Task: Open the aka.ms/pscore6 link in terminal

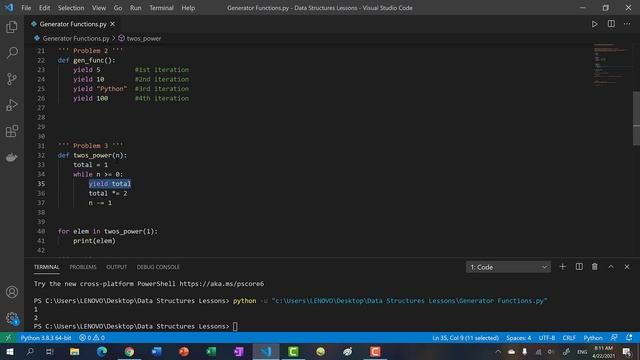Action: [222, 284]
